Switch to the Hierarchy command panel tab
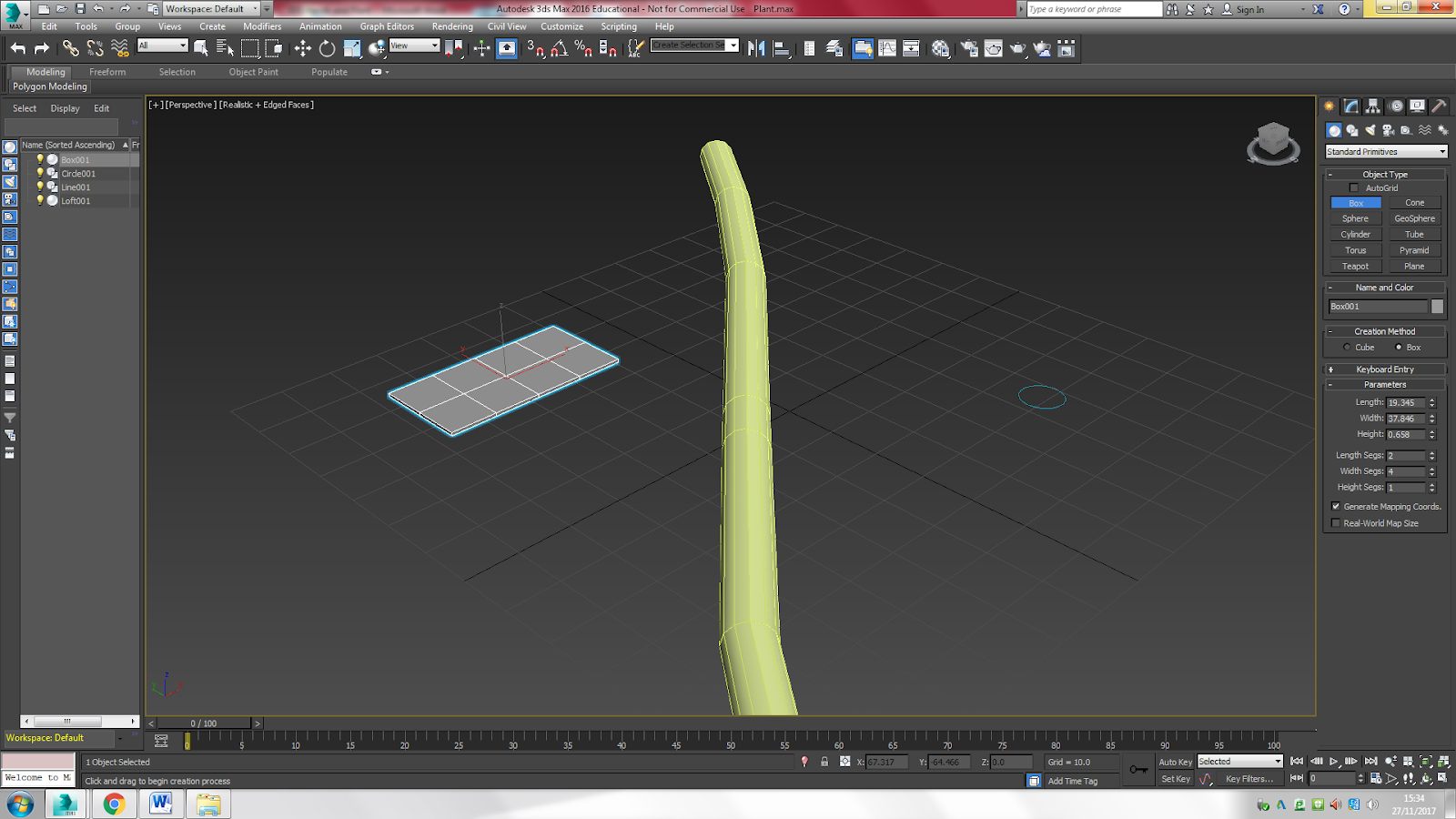This screenshot has height=819, width=1456. click(x=1373, y=106)
